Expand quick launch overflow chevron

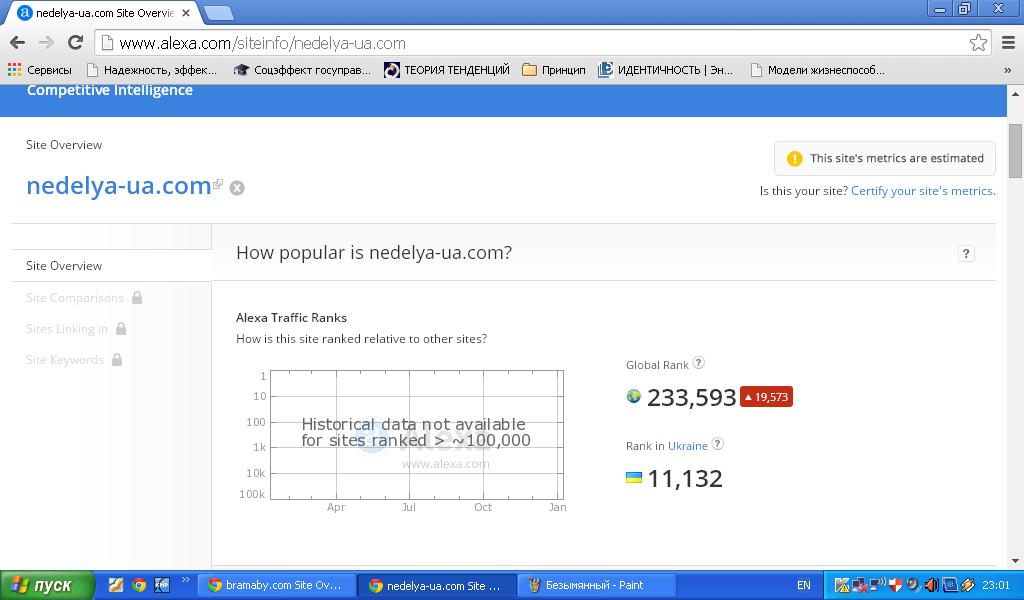click(185, 580)
